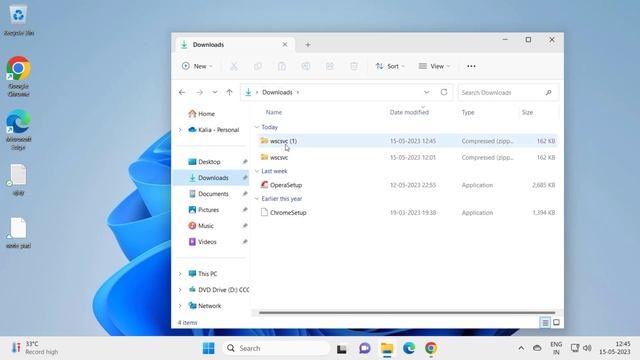Close the Downloads tab

[285, 44]
